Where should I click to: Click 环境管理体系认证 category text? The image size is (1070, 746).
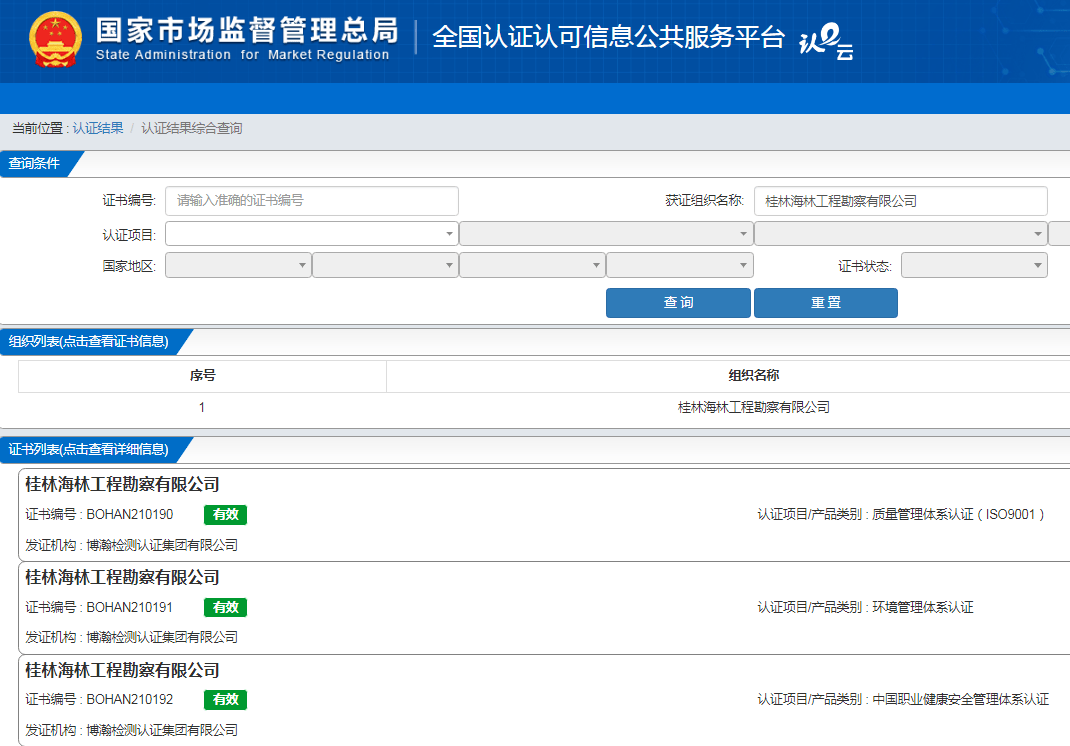923,607
